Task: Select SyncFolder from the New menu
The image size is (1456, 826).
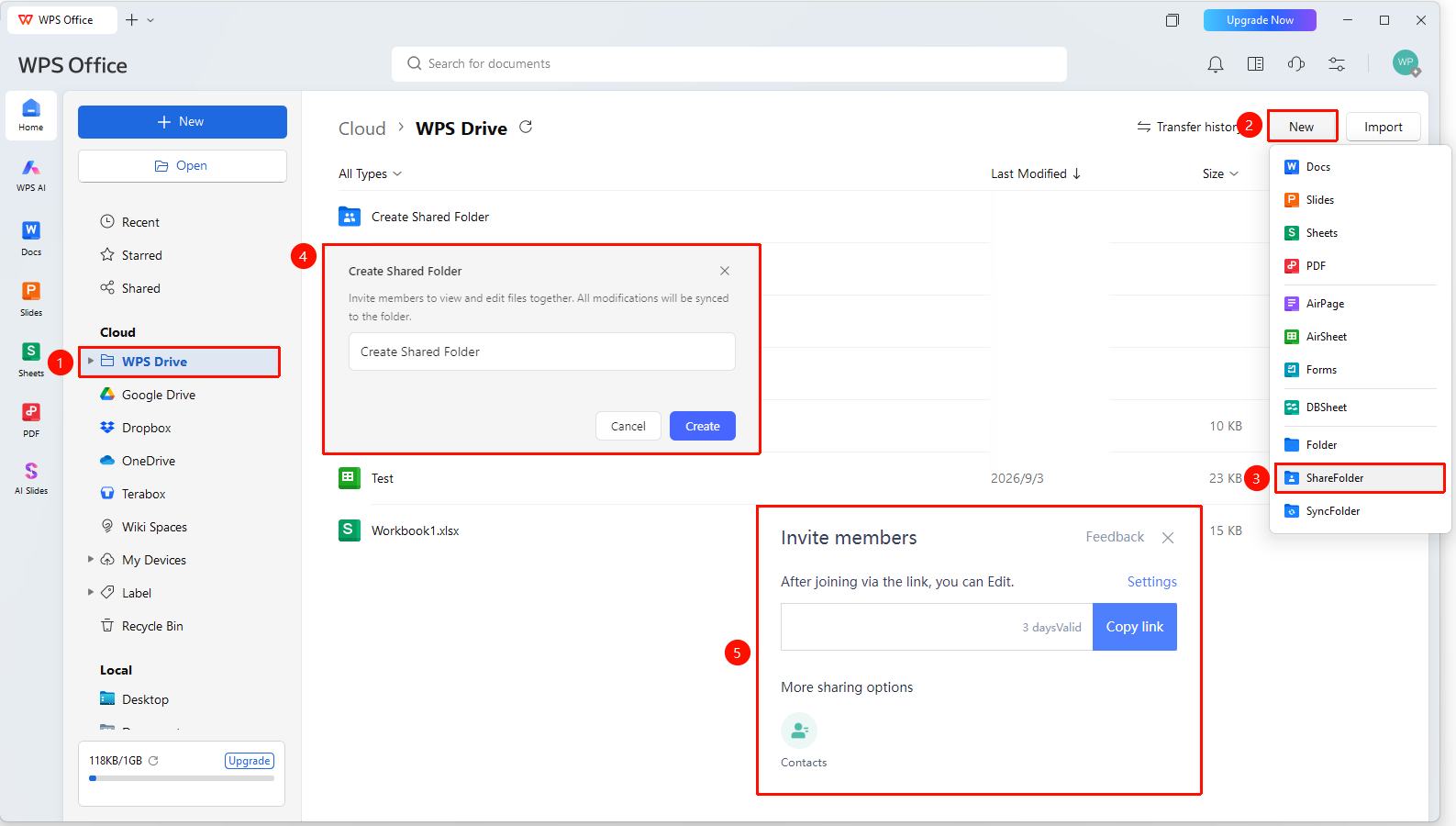Action: 1360,511
